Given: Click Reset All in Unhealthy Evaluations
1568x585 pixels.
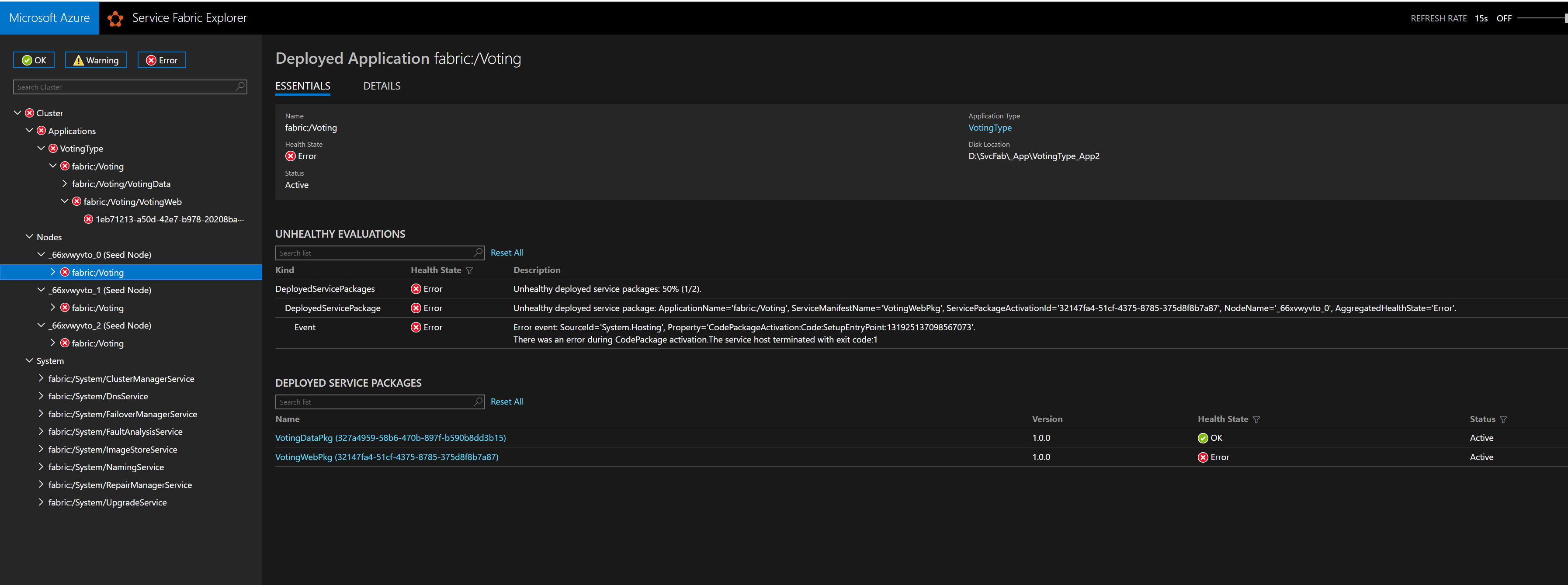Looking at the screenshot, I should pos(507,253).
